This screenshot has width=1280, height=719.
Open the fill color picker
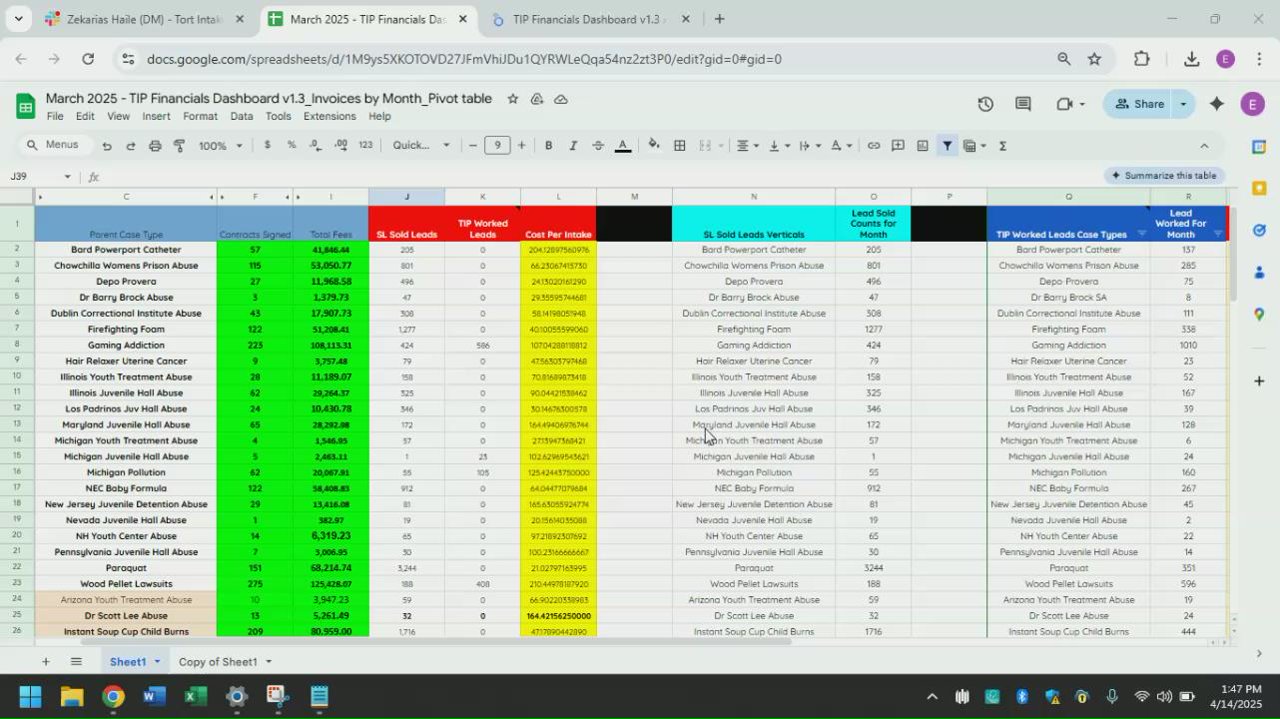pos(654,145)
